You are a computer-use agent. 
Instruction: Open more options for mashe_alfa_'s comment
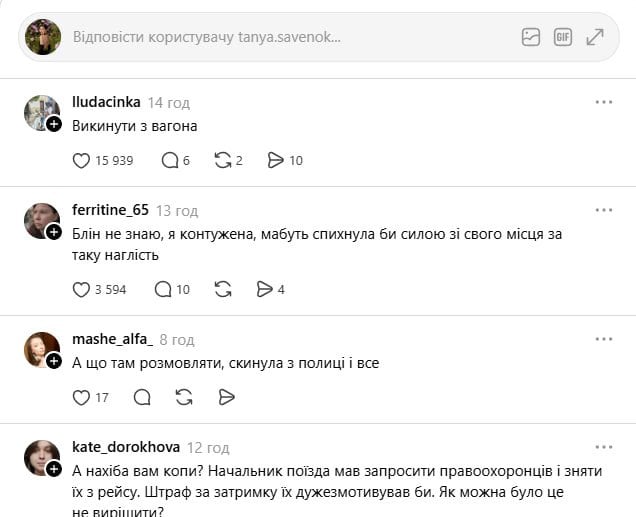click(x=604, y=339)
